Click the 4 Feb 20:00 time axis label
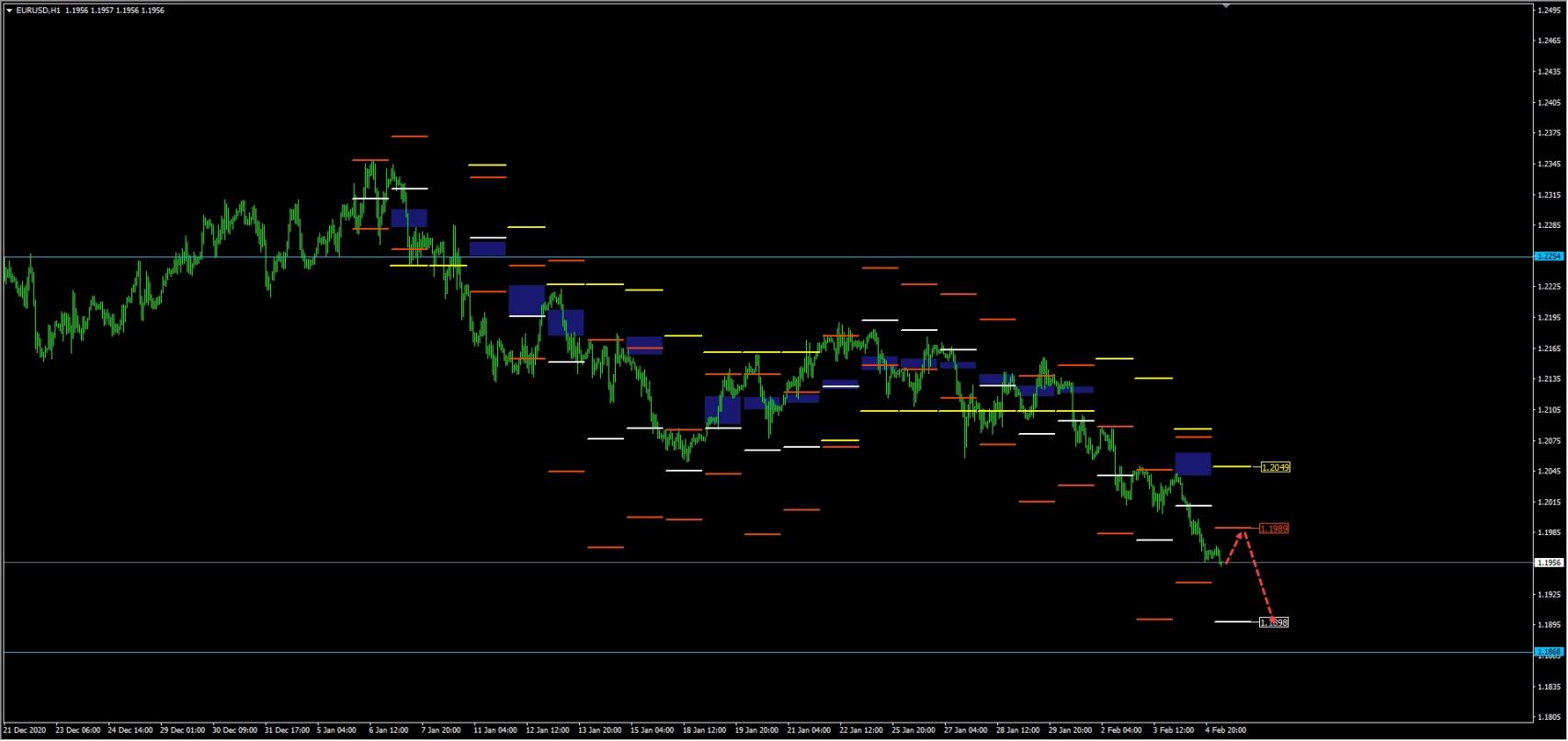The width and height of the screenshot is (1568, 741). (x=1226, y=731)
